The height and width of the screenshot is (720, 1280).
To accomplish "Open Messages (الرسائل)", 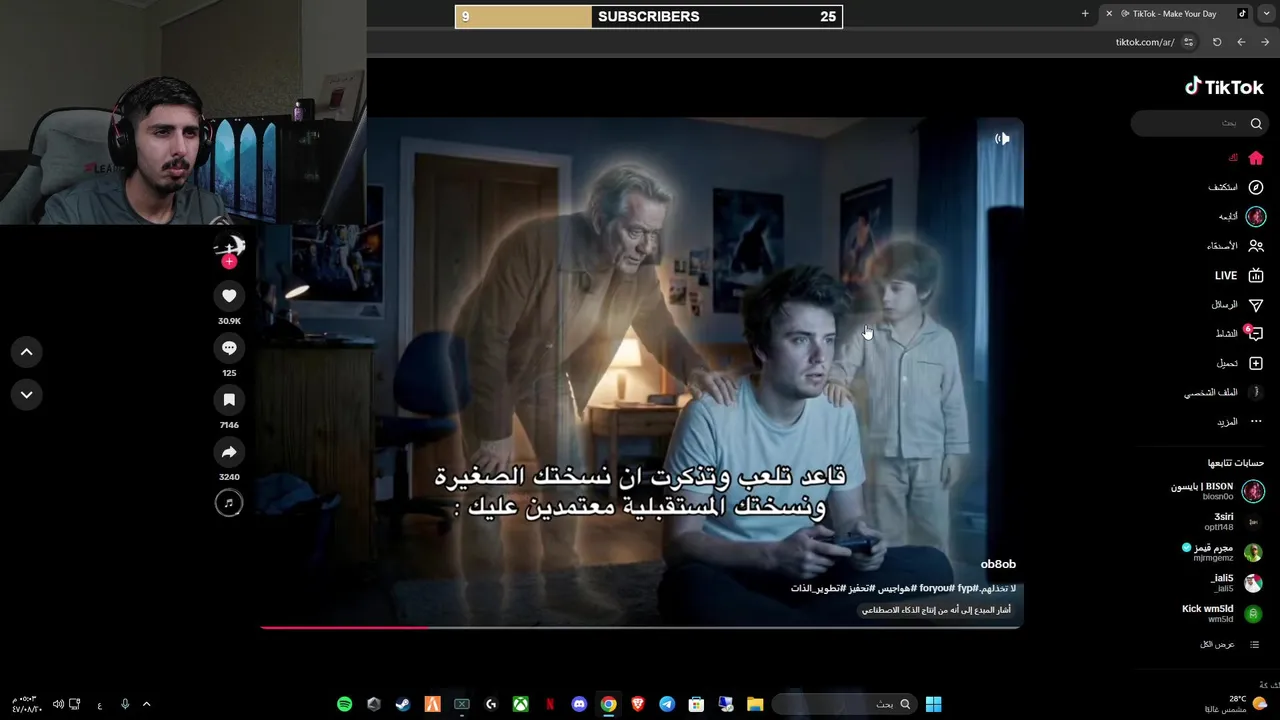I will [1237, 304].
